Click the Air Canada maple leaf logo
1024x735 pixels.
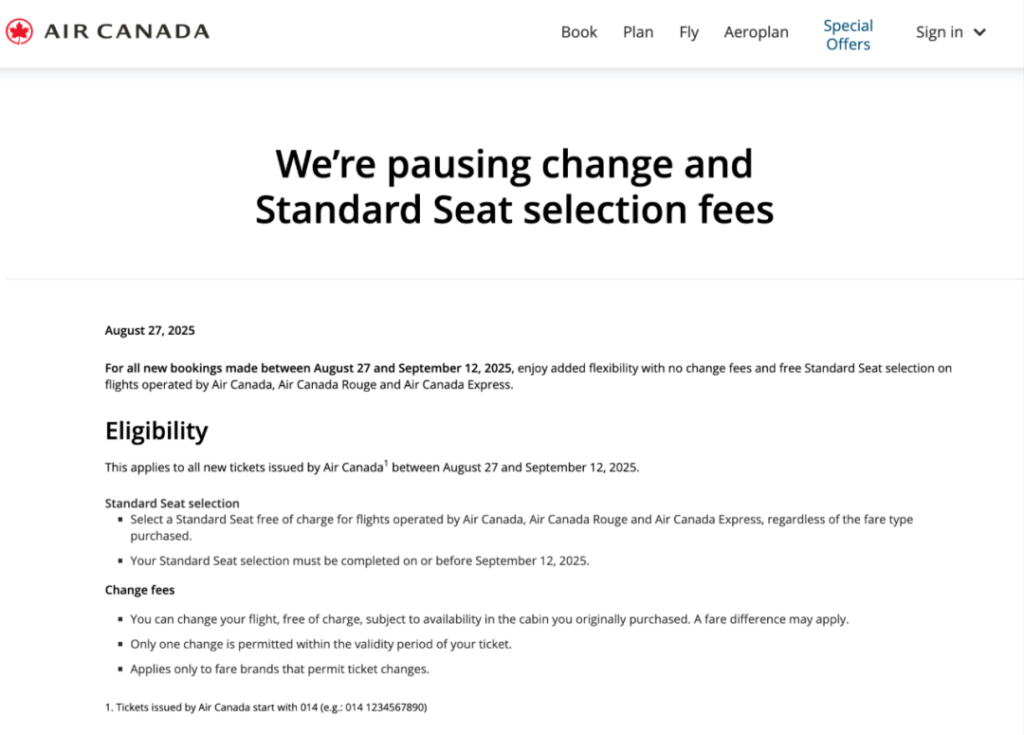point(19,31)
